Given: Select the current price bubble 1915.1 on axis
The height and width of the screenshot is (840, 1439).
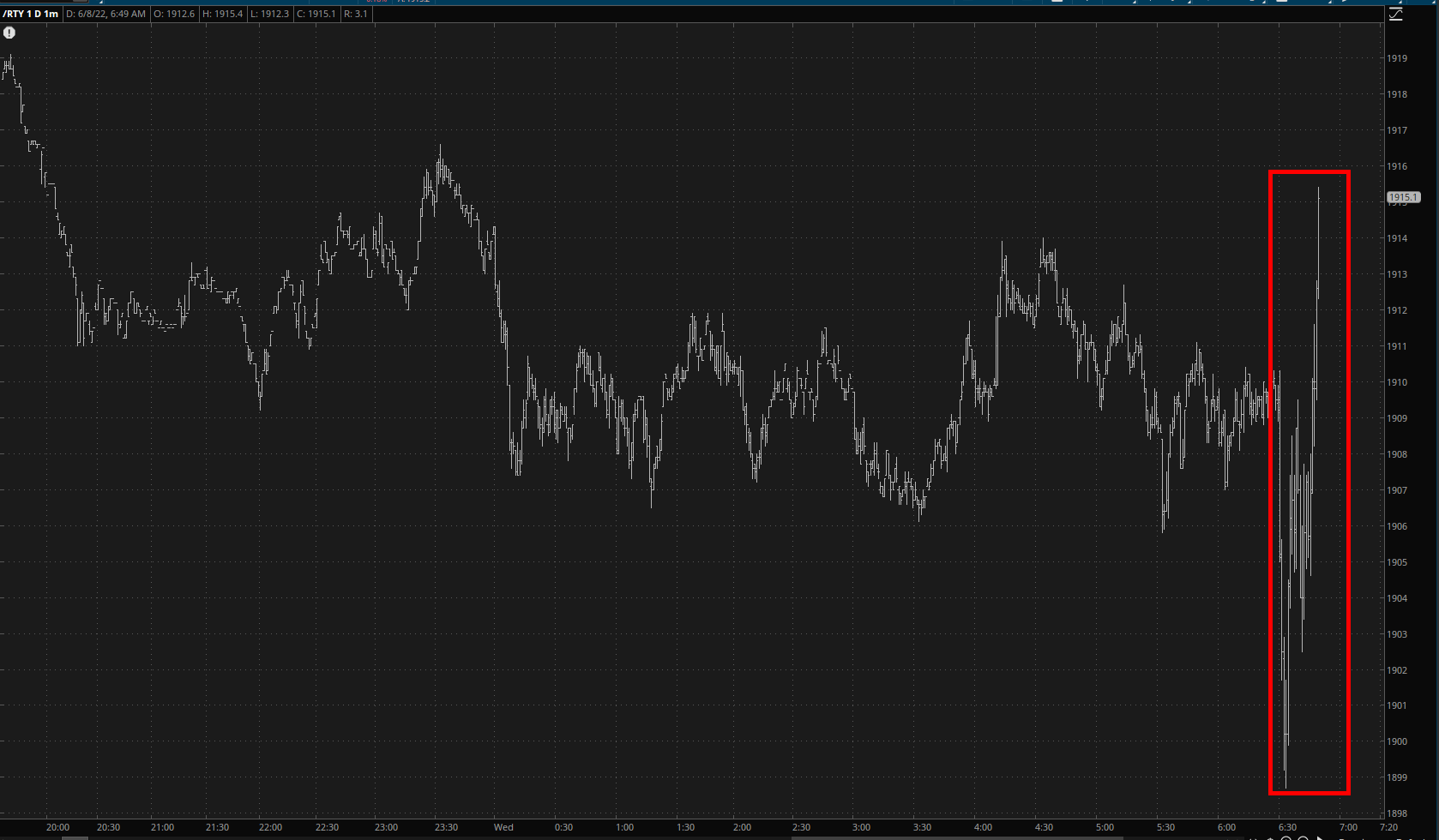Looking at the screenshot, I should coord(1403,197).
